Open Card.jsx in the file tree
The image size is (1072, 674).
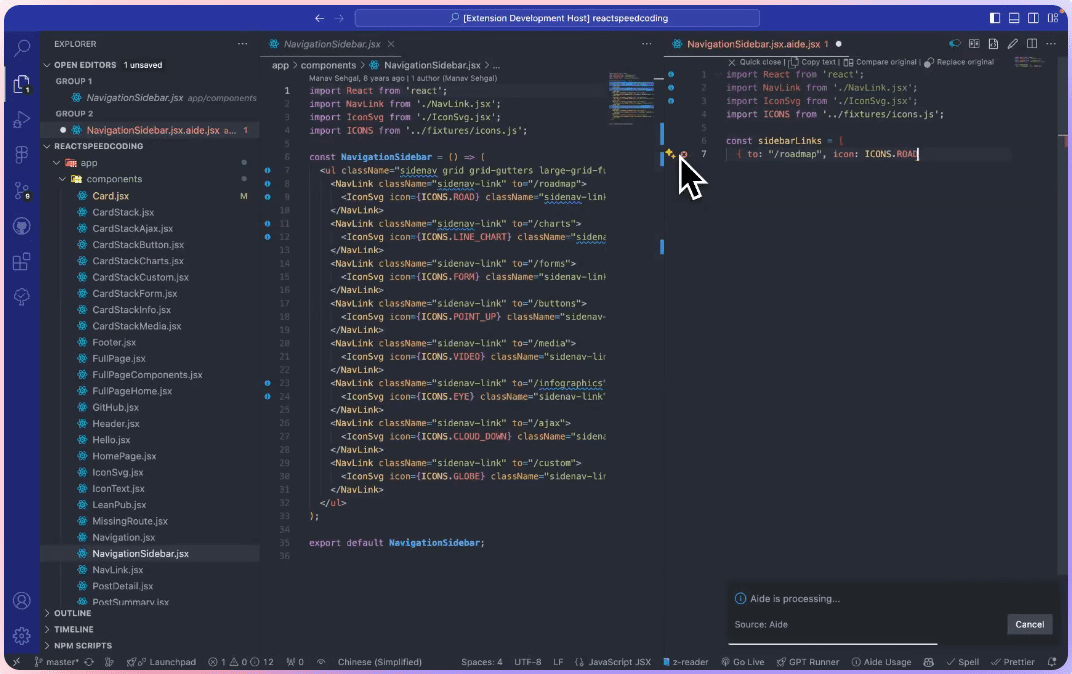(x=110, y=196)
